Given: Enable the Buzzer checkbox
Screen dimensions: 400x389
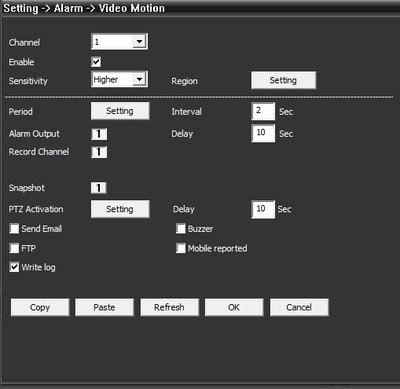Looking at the screenshot, I should tap(181, 229).
